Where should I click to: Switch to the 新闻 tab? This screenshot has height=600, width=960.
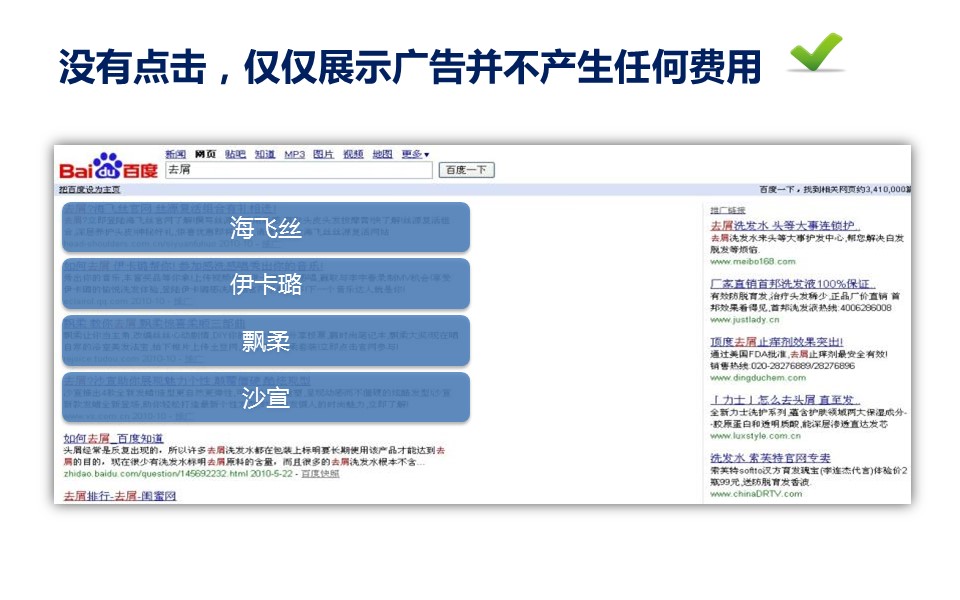[x=175, y=154]
